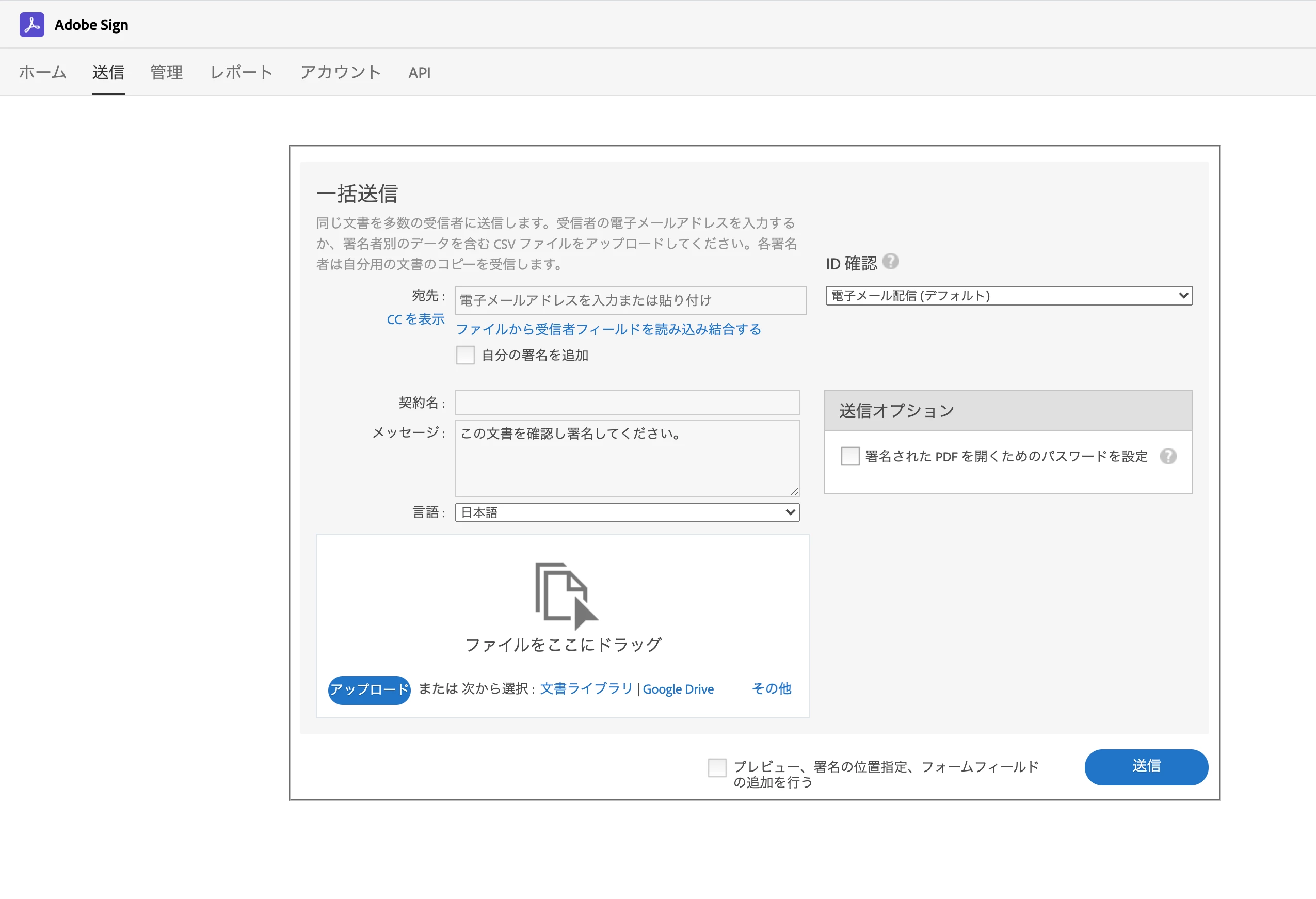Click the 宛先 email address field

click(630, 300)
